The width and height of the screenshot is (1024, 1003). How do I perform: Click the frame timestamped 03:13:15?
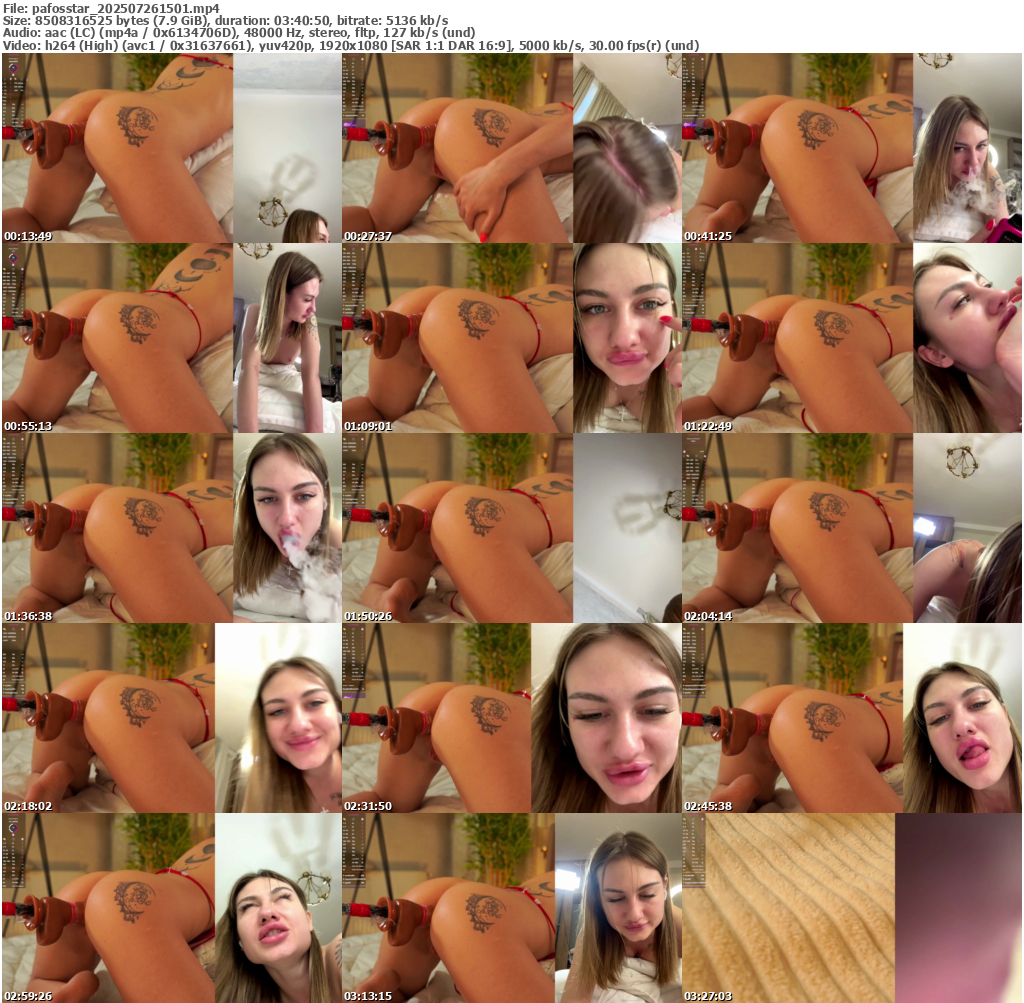point(511,908)
